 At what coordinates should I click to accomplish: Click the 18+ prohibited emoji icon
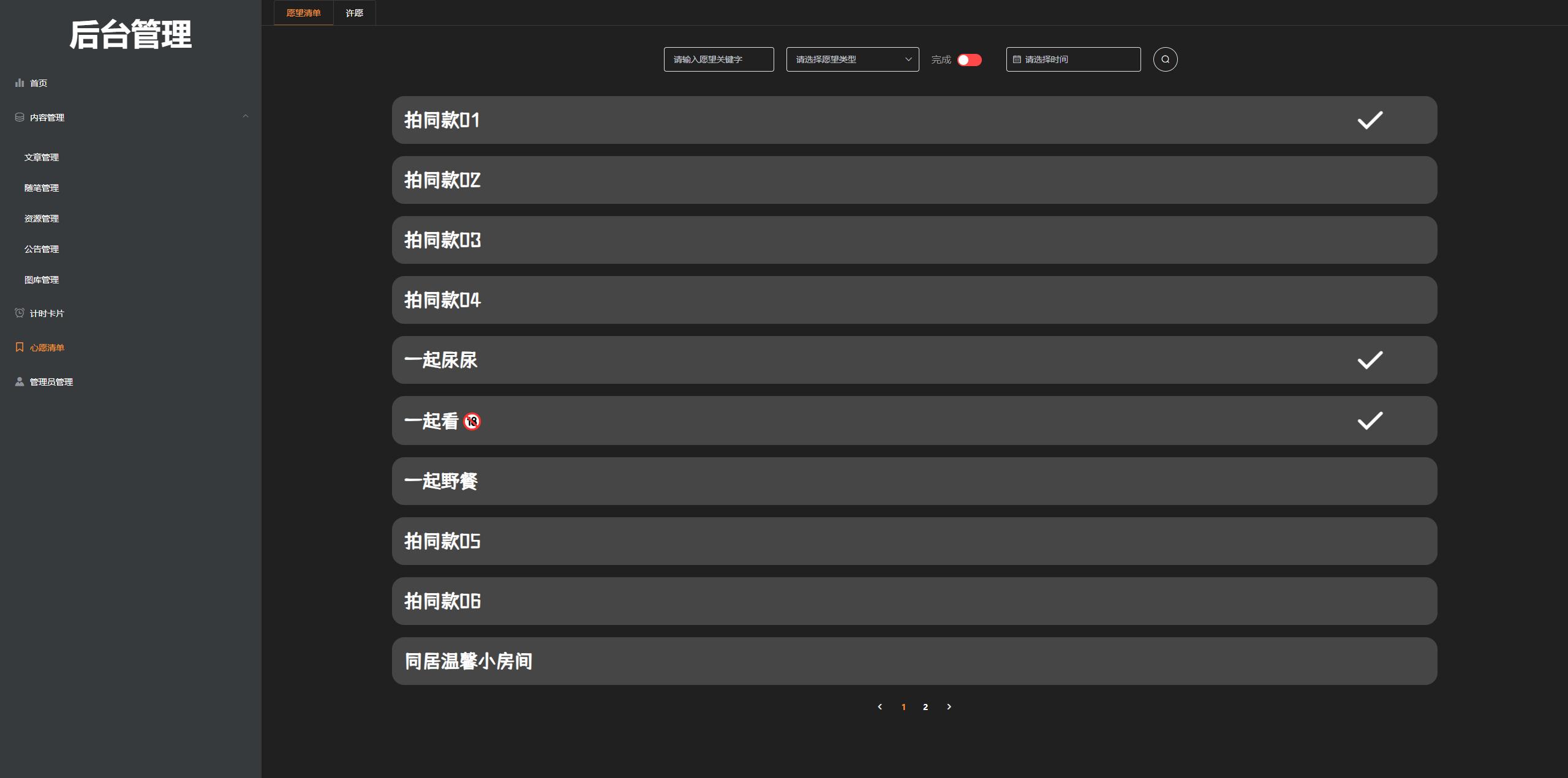coord(472,421)
